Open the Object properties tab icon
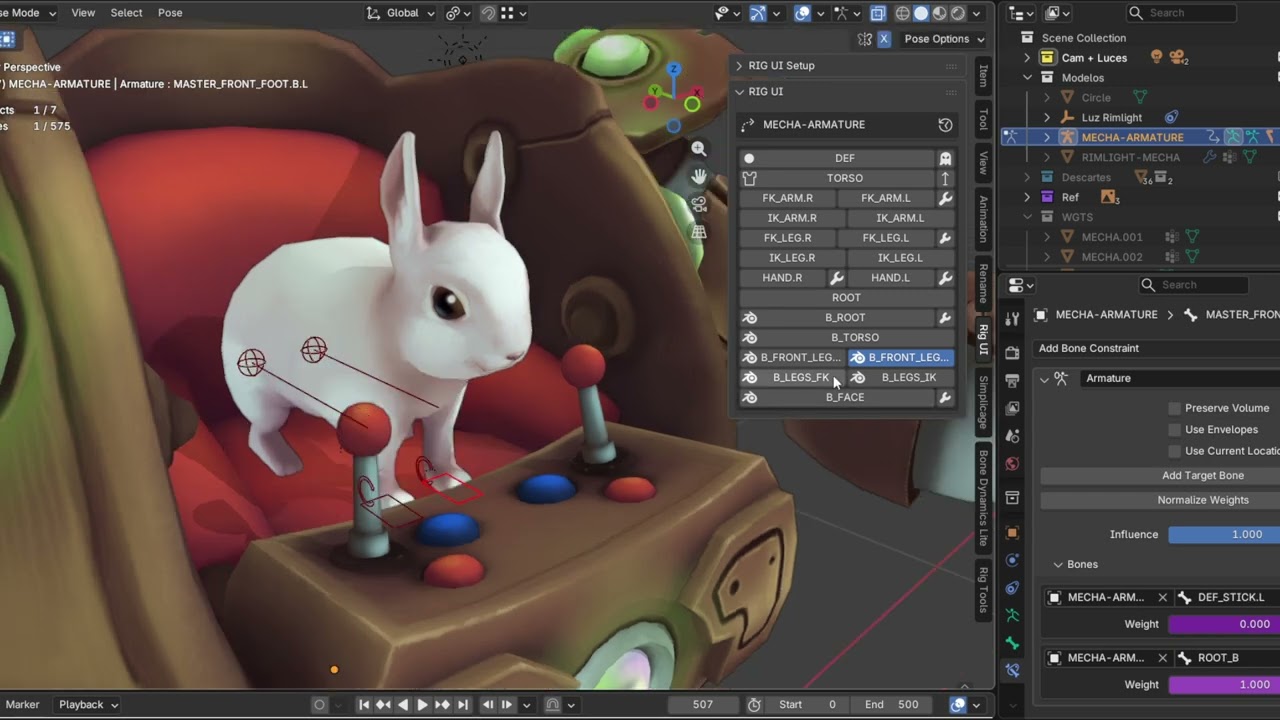This screenshot has height=720, width=1280. (x=1012, y=533)
